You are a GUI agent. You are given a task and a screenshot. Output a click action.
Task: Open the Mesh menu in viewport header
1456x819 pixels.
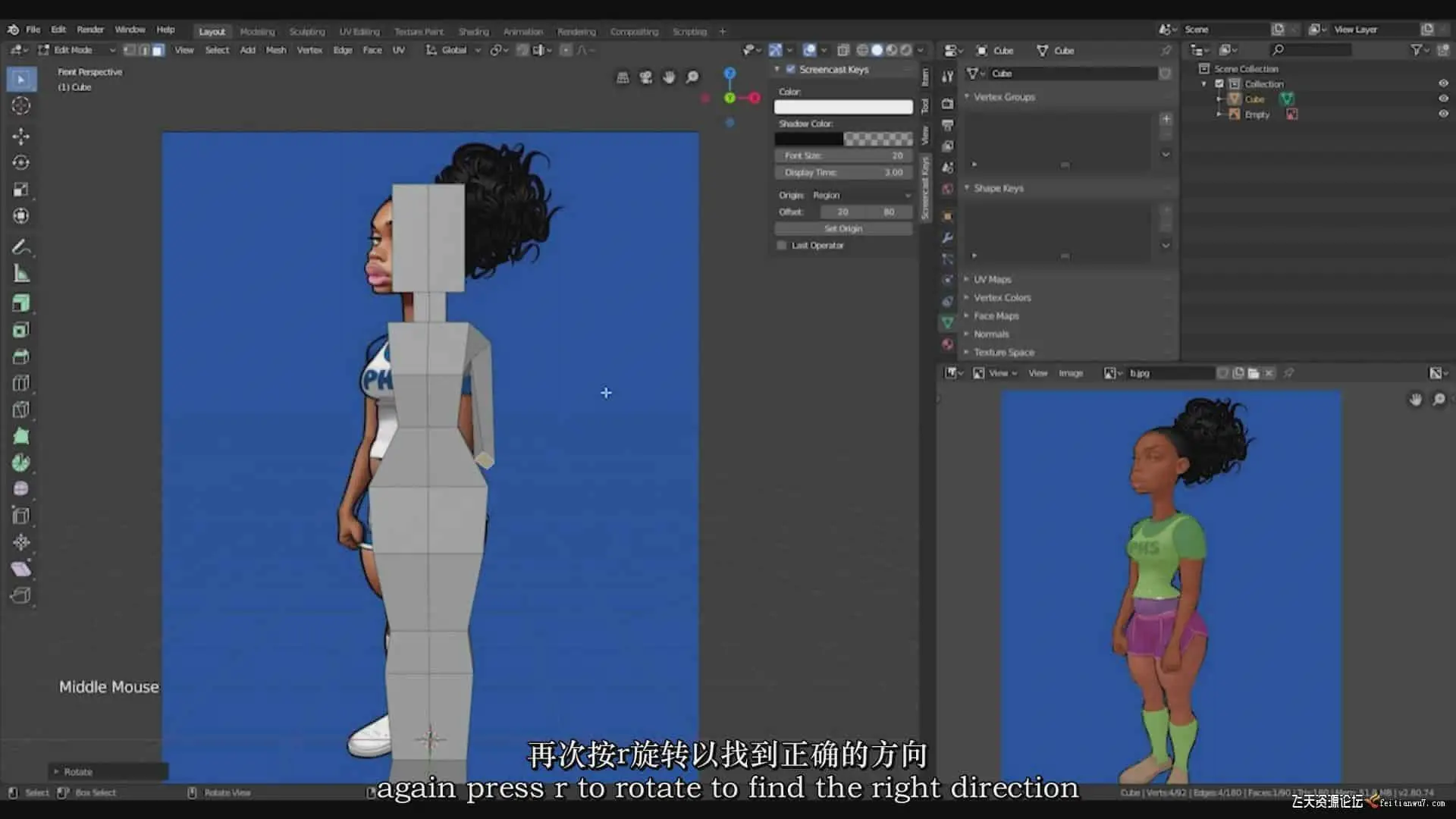(276, 50)
